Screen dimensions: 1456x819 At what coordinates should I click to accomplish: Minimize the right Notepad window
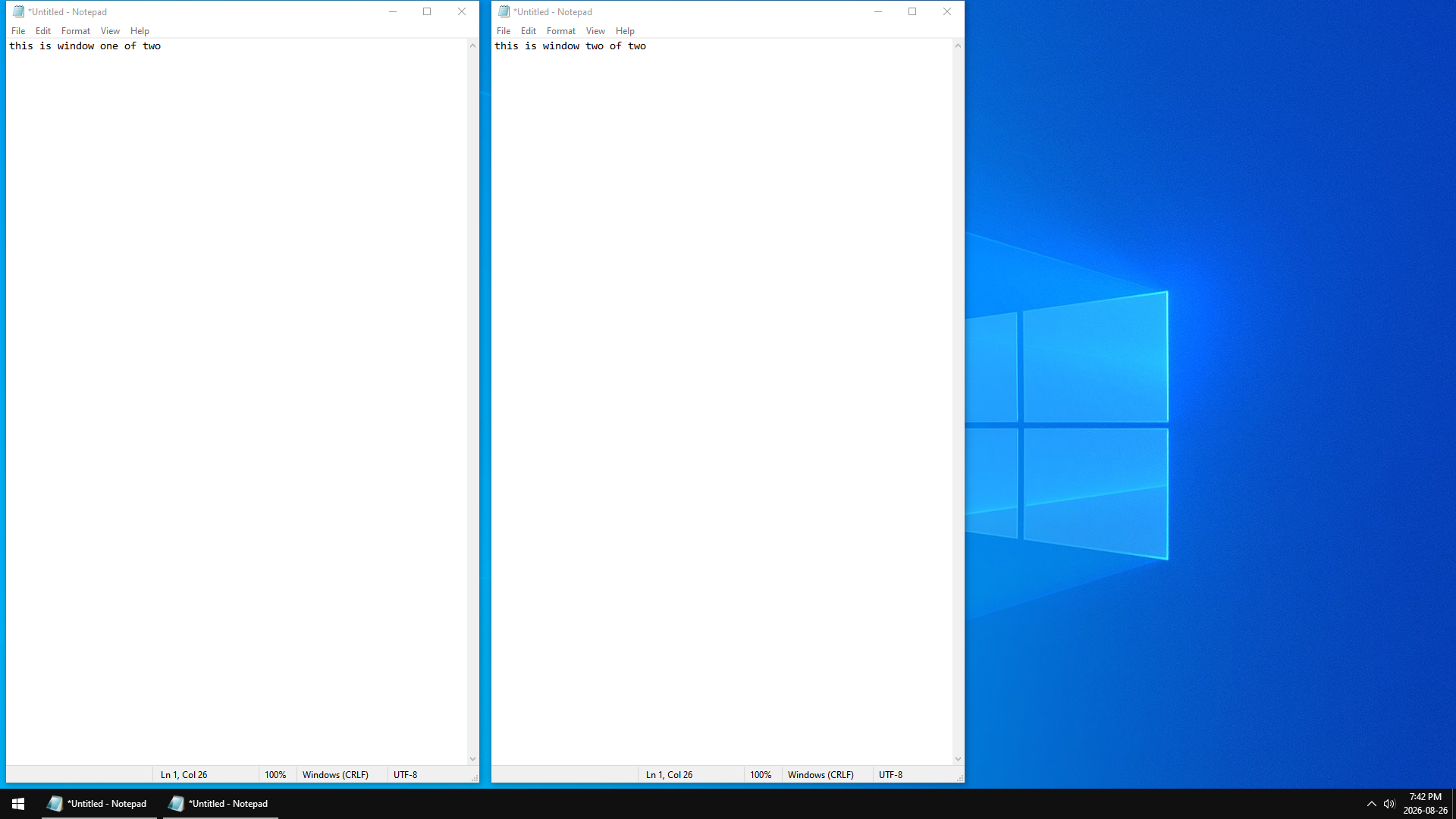pos(878,11)
